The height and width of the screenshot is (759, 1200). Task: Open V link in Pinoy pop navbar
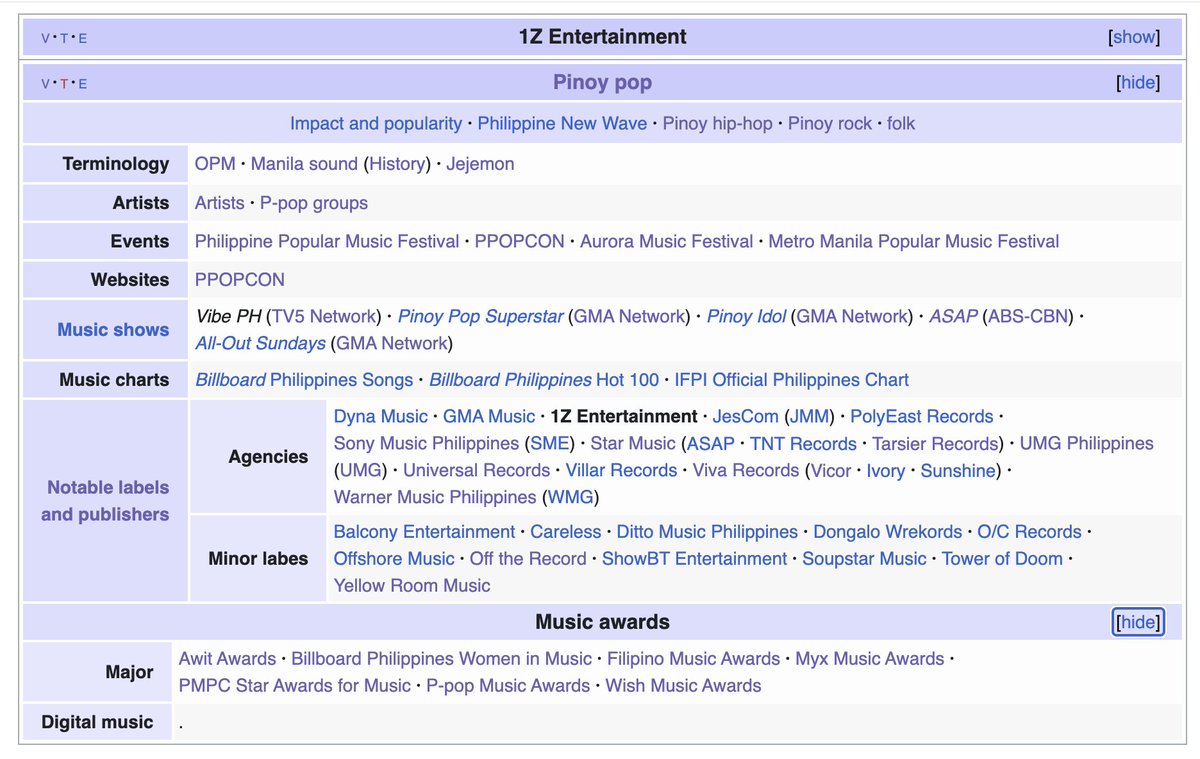click(x=45, y=84)
